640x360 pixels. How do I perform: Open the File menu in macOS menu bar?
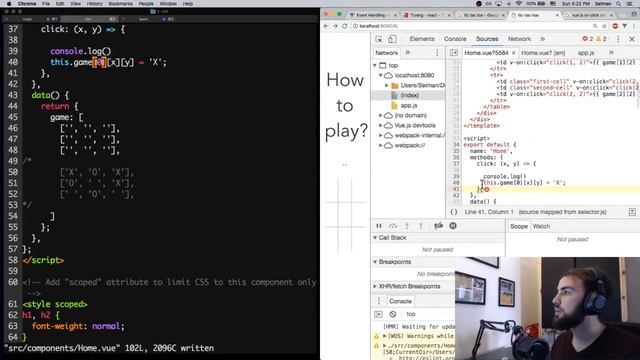click(x=46, y=4)
